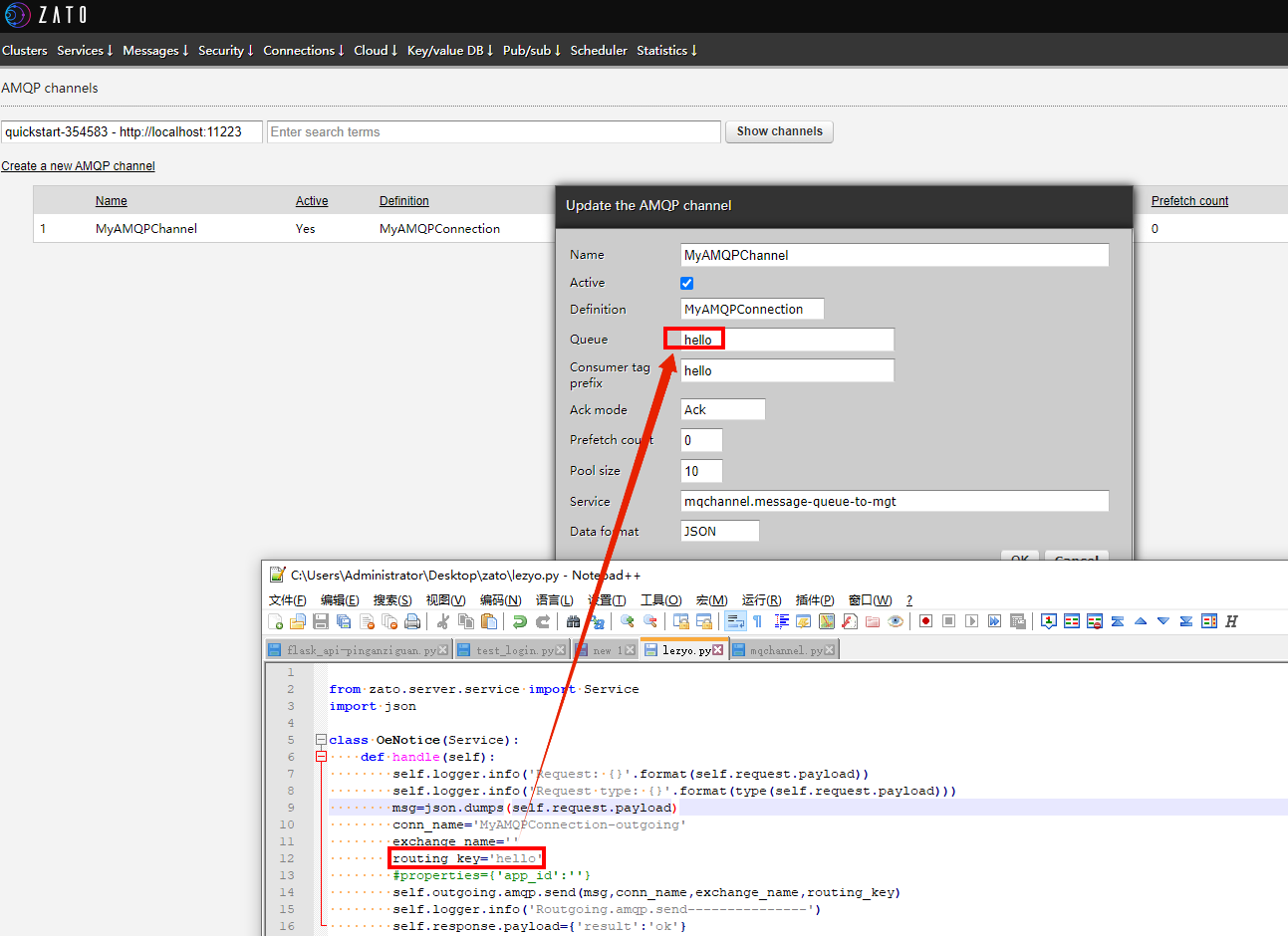Viewport: 1288px width, 936px height.
Task: Toggle the Active checkbox in update dialog
Action: (x=686, y=283)
